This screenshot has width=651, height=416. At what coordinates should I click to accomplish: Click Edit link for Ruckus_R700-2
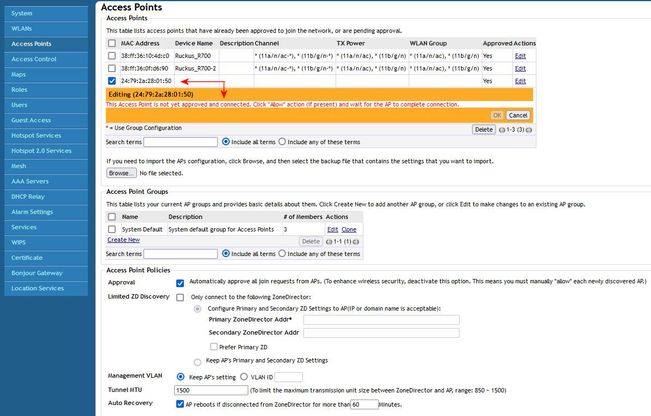click(519, 68)
